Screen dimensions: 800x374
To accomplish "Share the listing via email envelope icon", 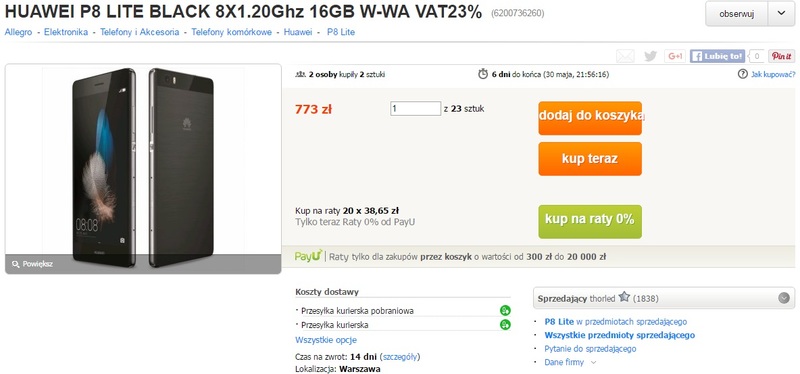I will [625, 56].
